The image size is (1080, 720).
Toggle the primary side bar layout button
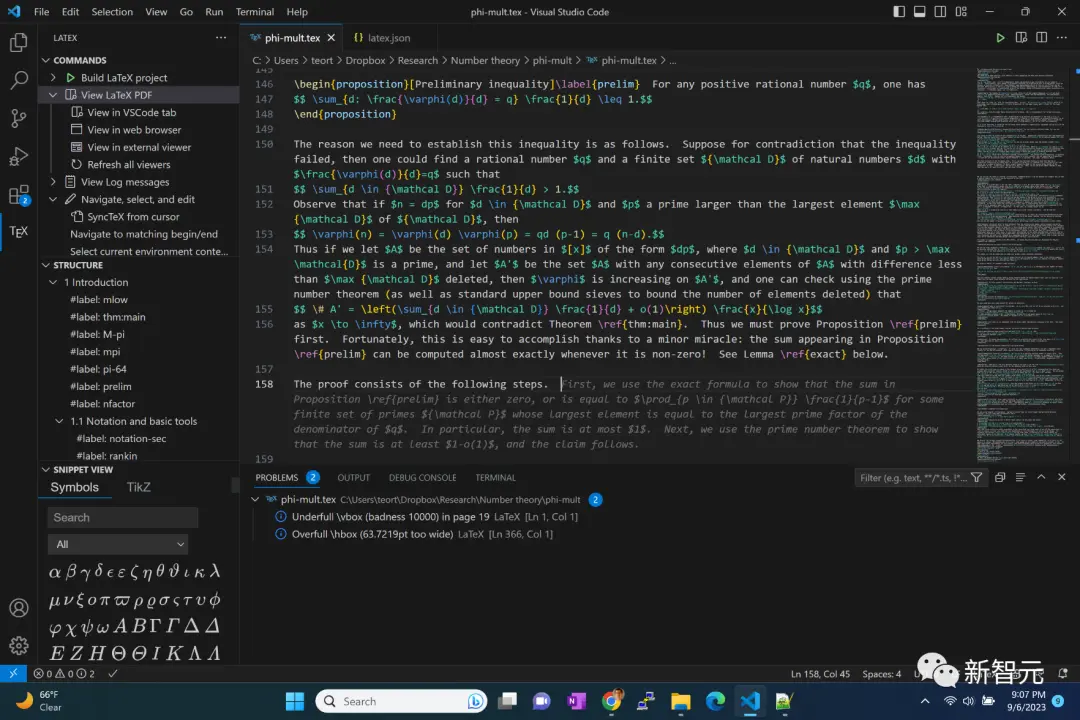click(x=899, y=12)
